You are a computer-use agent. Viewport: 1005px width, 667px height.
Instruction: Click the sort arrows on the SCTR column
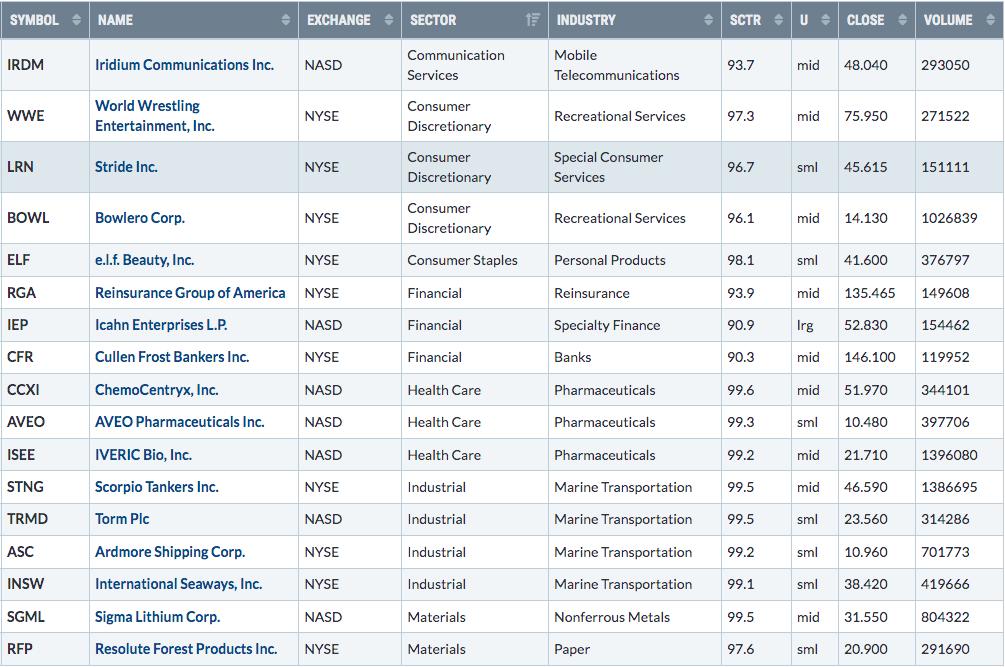(x=778, y=20)
